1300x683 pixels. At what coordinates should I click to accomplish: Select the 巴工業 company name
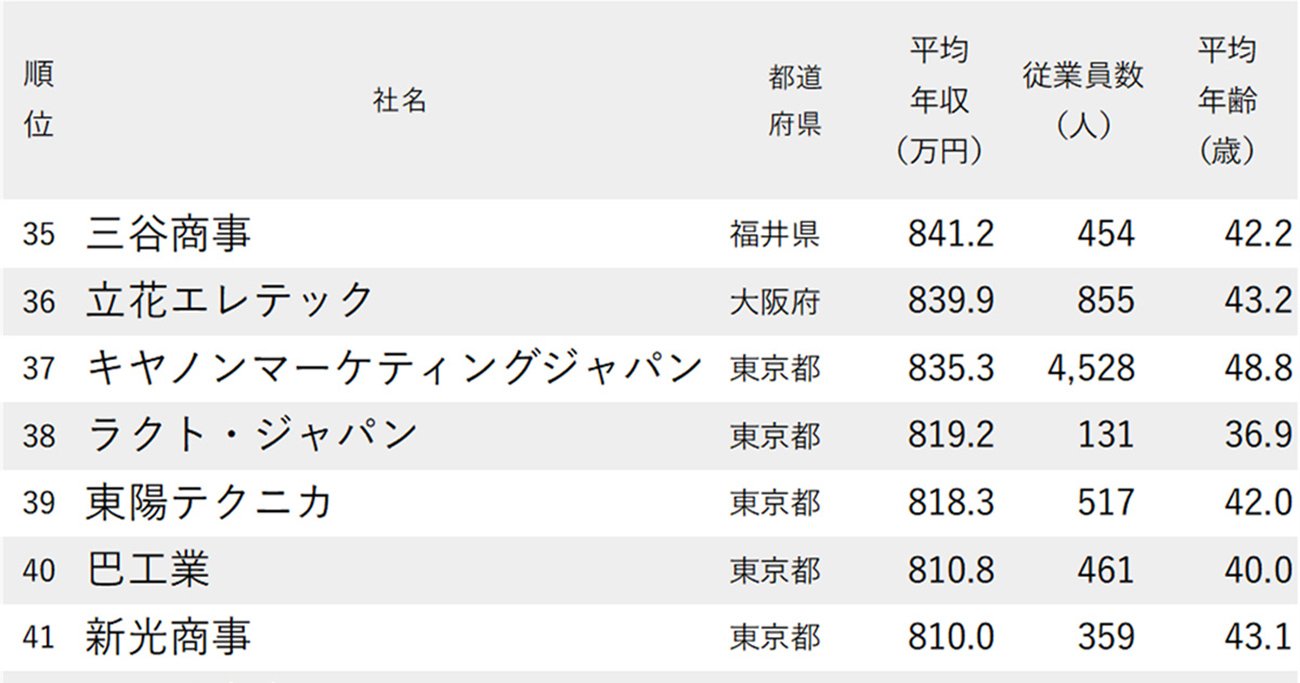148,570
